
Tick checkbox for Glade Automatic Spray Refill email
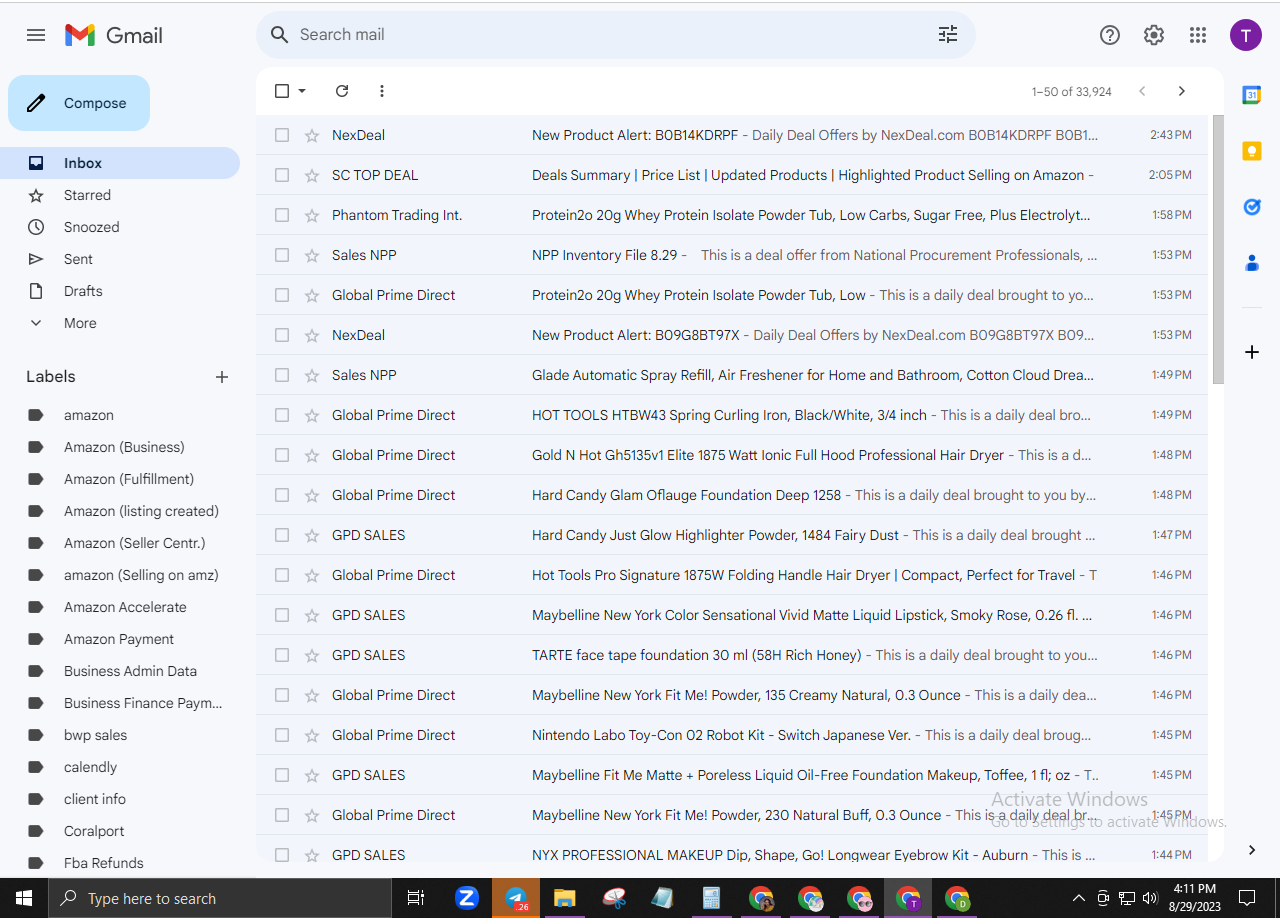282,375
